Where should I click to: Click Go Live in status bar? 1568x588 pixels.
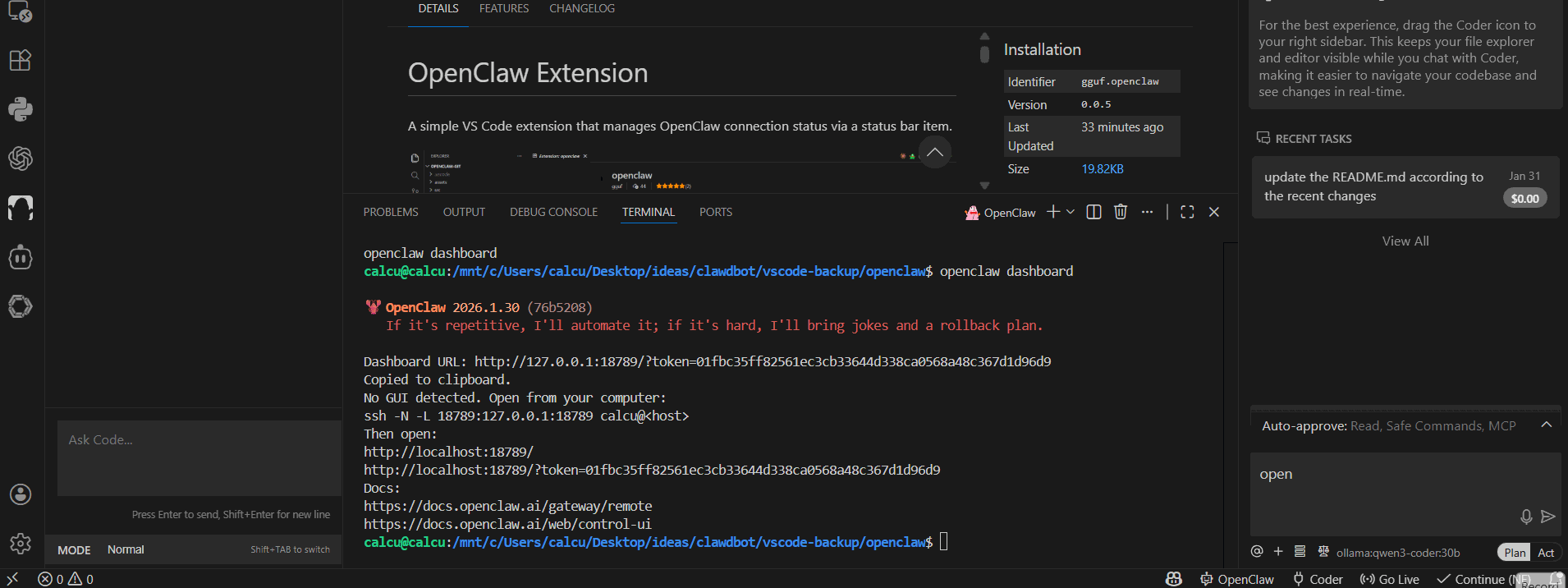[x=1390, y=579]
